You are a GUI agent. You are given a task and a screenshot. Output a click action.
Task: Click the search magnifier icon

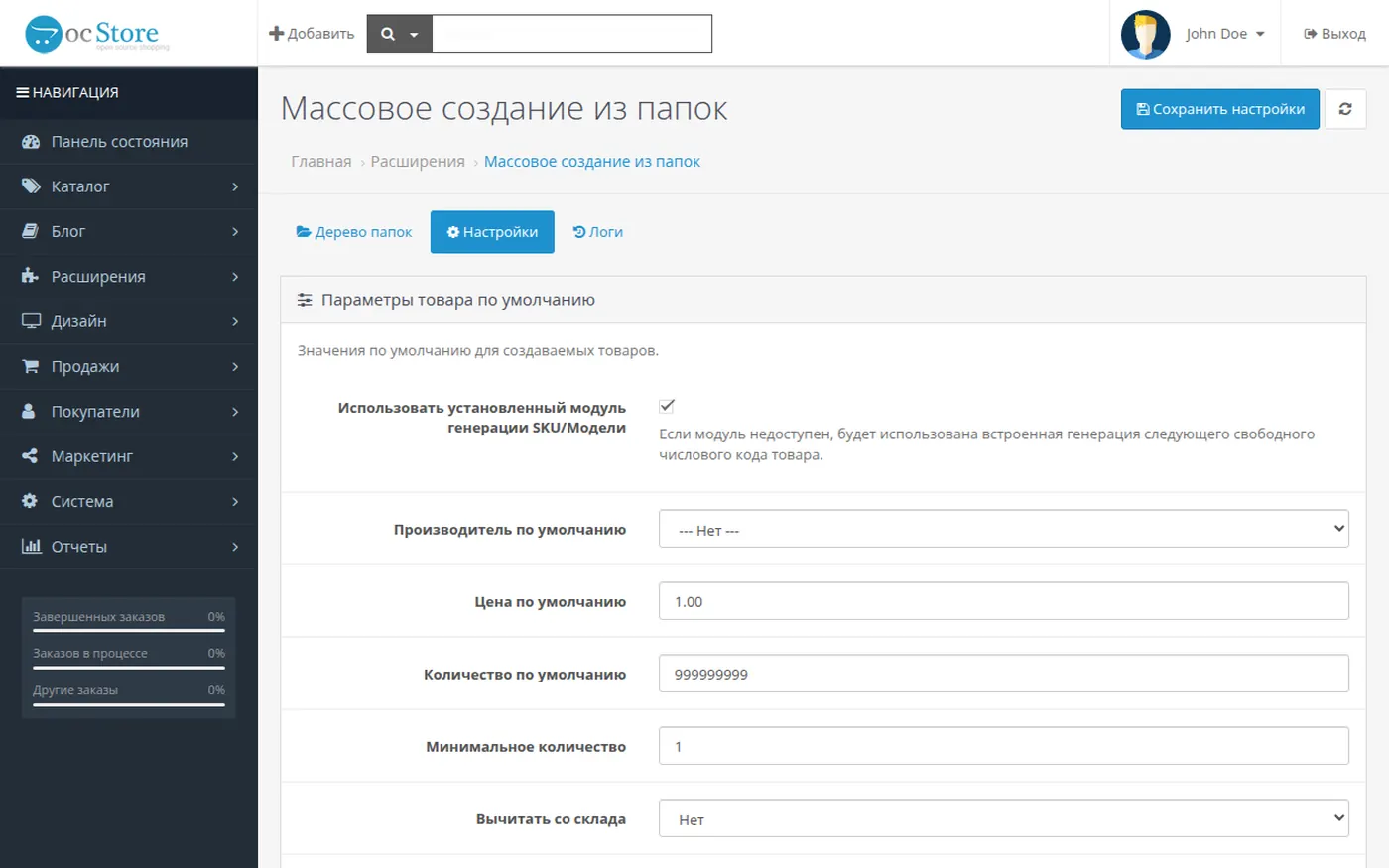pos(388,34)
